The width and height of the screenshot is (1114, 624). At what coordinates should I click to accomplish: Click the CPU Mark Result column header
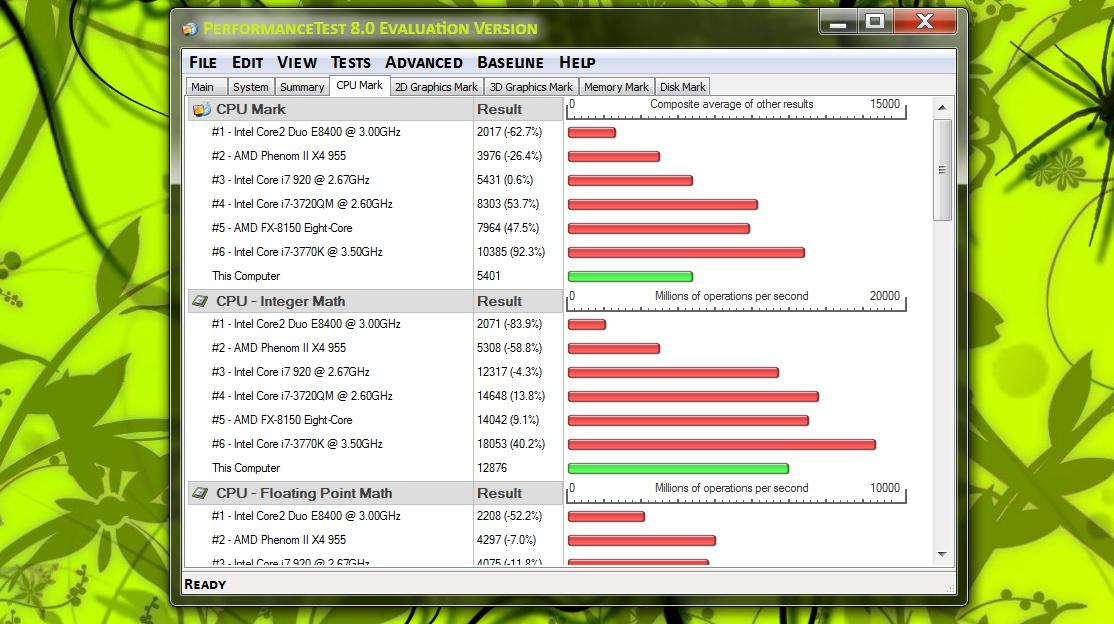click(518, 109)
